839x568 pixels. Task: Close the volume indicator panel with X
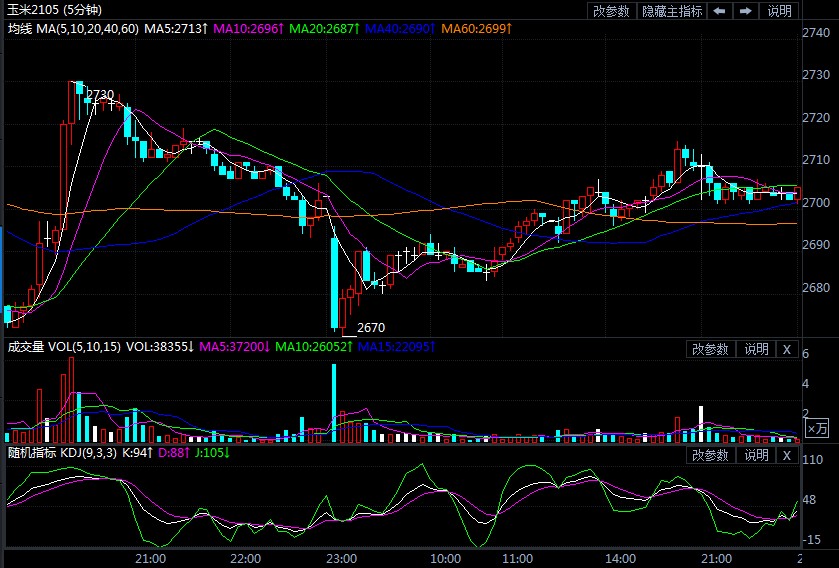tap(786, 349)
